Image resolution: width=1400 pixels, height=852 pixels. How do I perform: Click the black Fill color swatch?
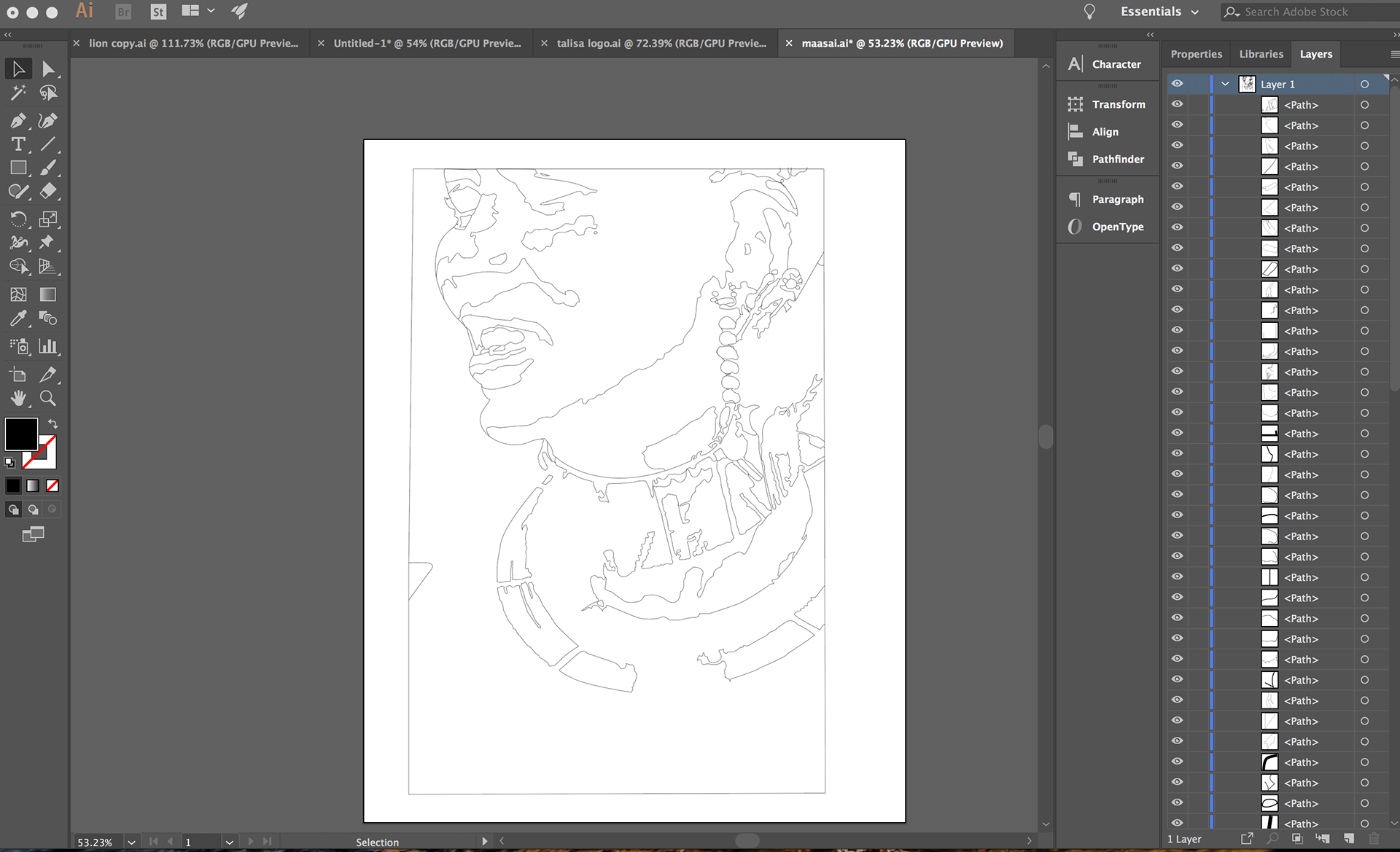click(21, 434)
